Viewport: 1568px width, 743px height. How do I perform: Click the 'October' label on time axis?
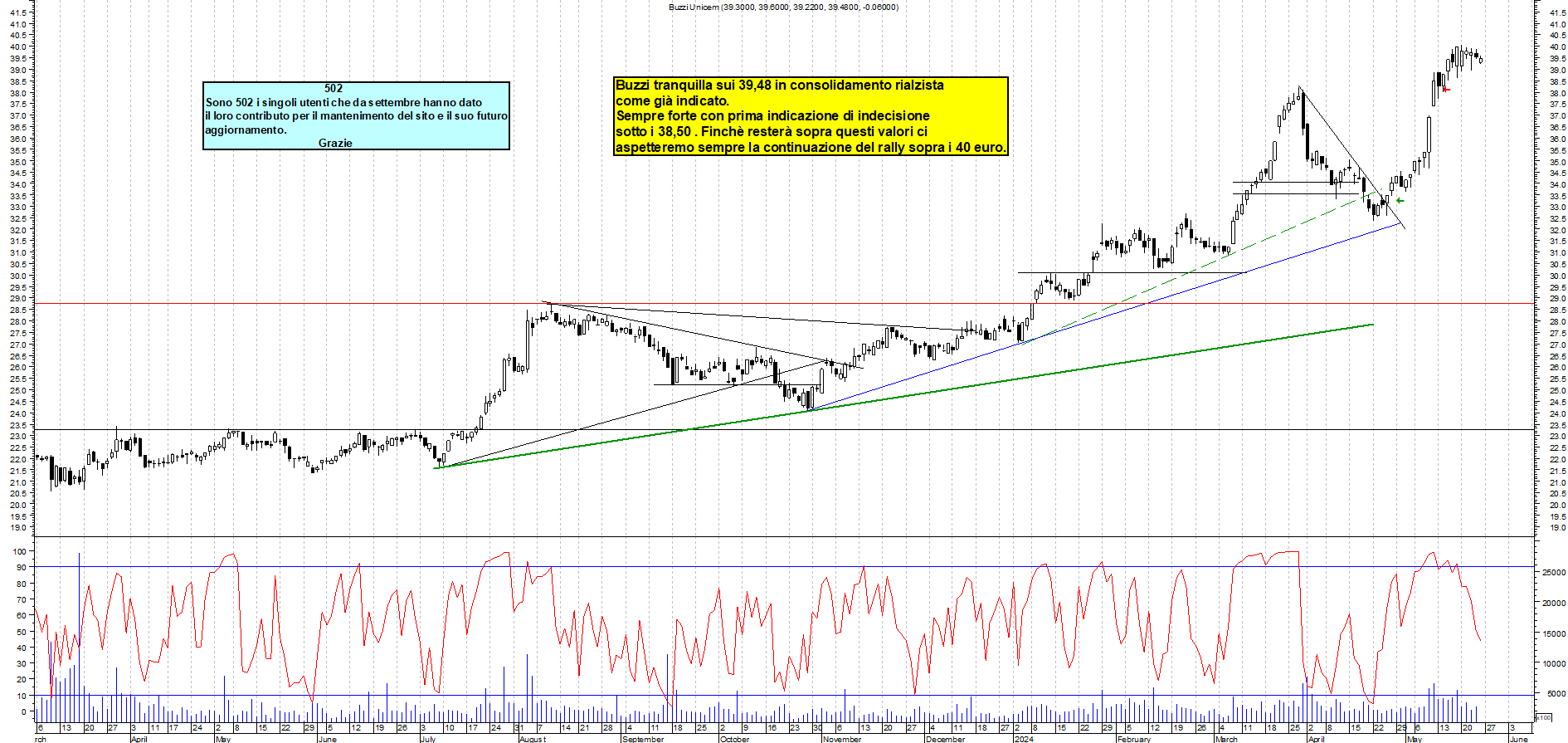coord(734,739)
